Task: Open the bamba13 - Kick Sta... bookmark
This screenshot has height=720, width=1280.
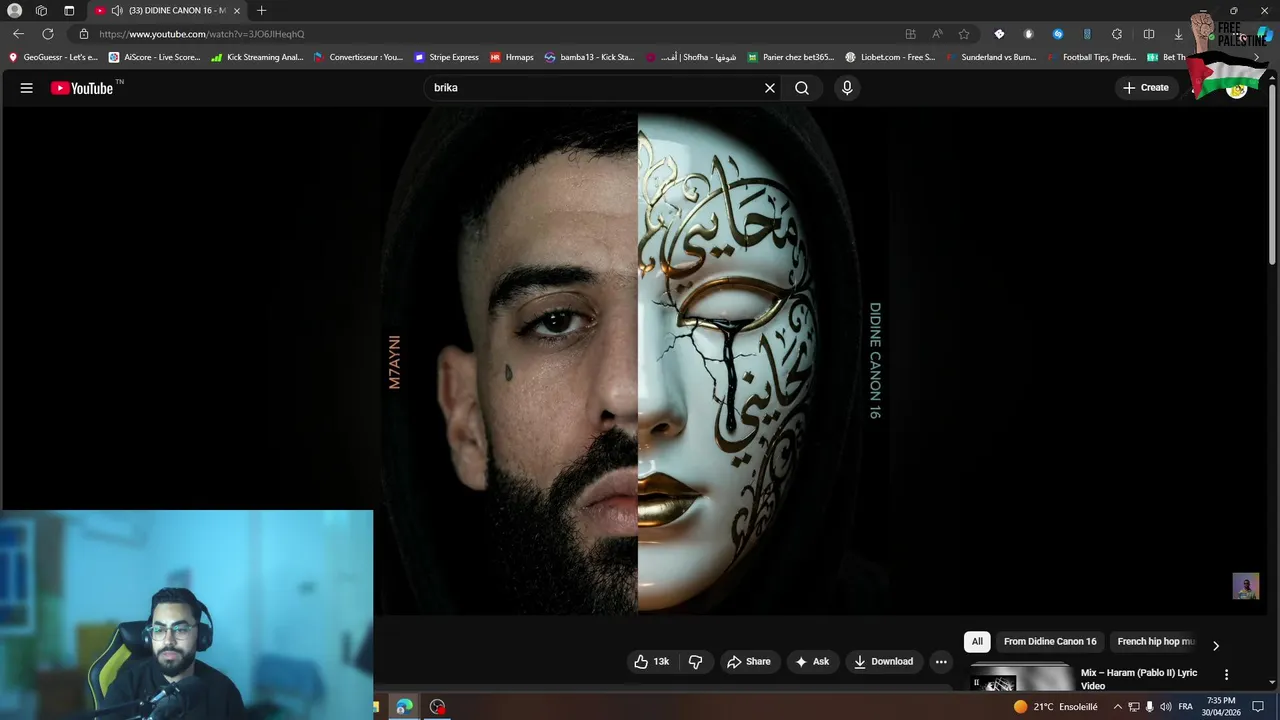Action: click(x=590, y=57)
